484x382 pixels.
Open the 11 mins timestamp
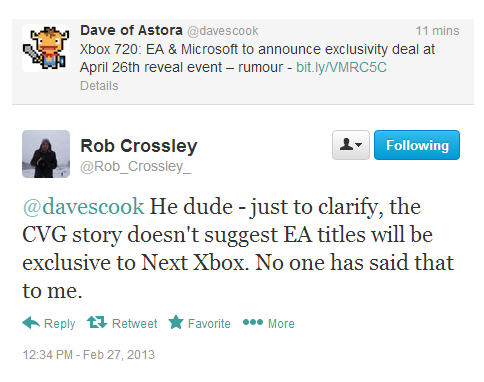click(x=437, y=31)
